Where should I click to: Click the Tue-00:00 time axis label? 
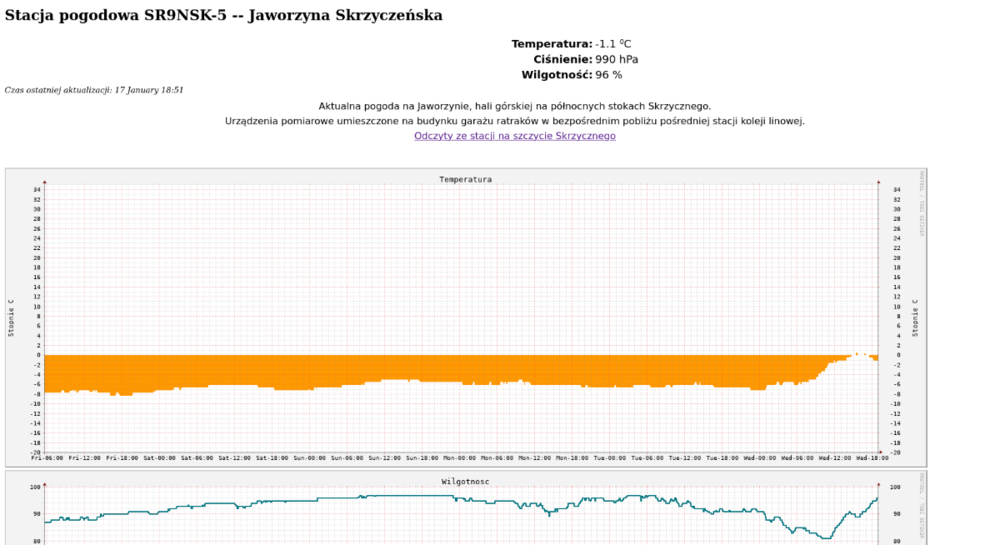point(608,458)
